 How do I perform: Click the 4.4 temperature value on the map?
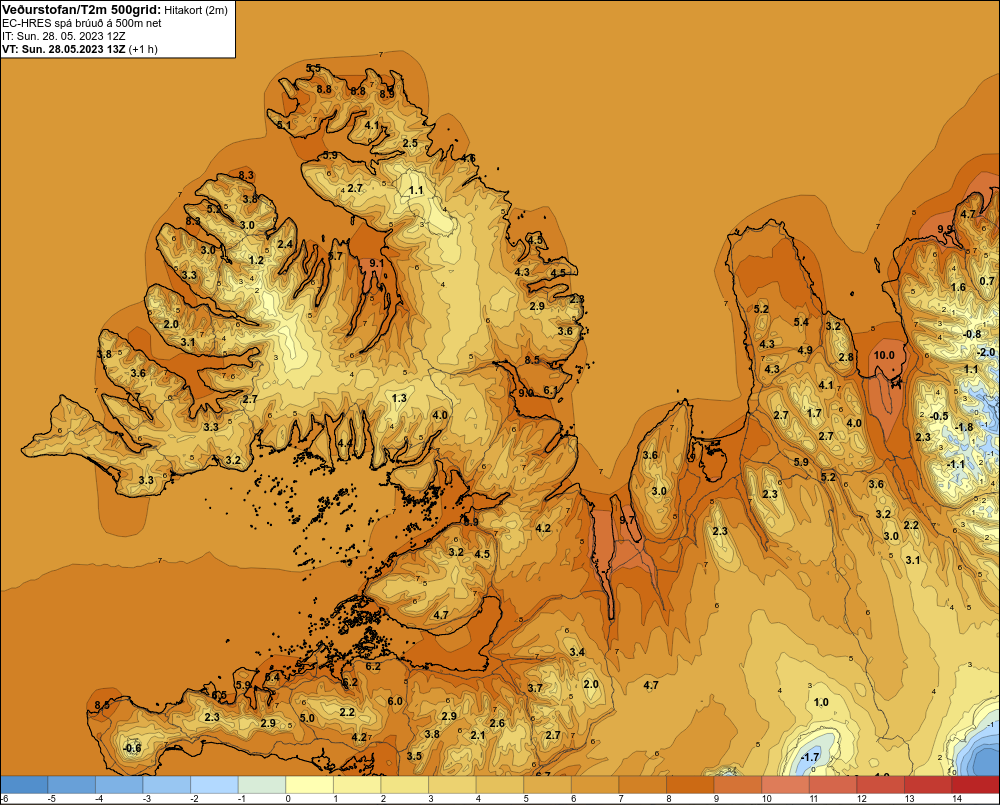pyautogui.click(x=345, y=443)
